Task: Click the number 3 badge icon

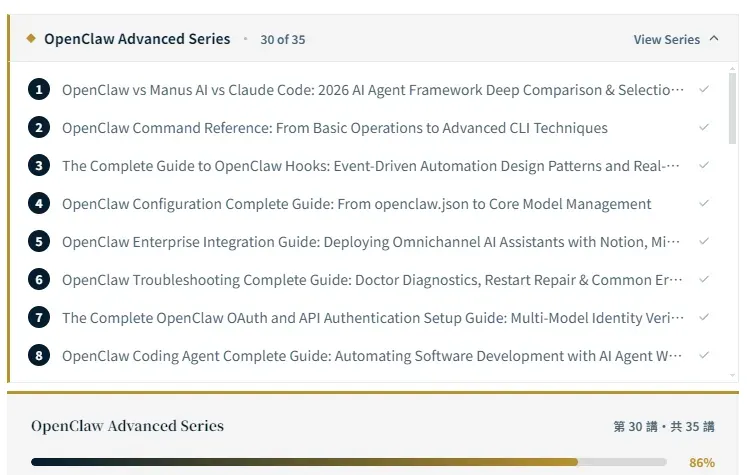Action: [x=39, y=166]
